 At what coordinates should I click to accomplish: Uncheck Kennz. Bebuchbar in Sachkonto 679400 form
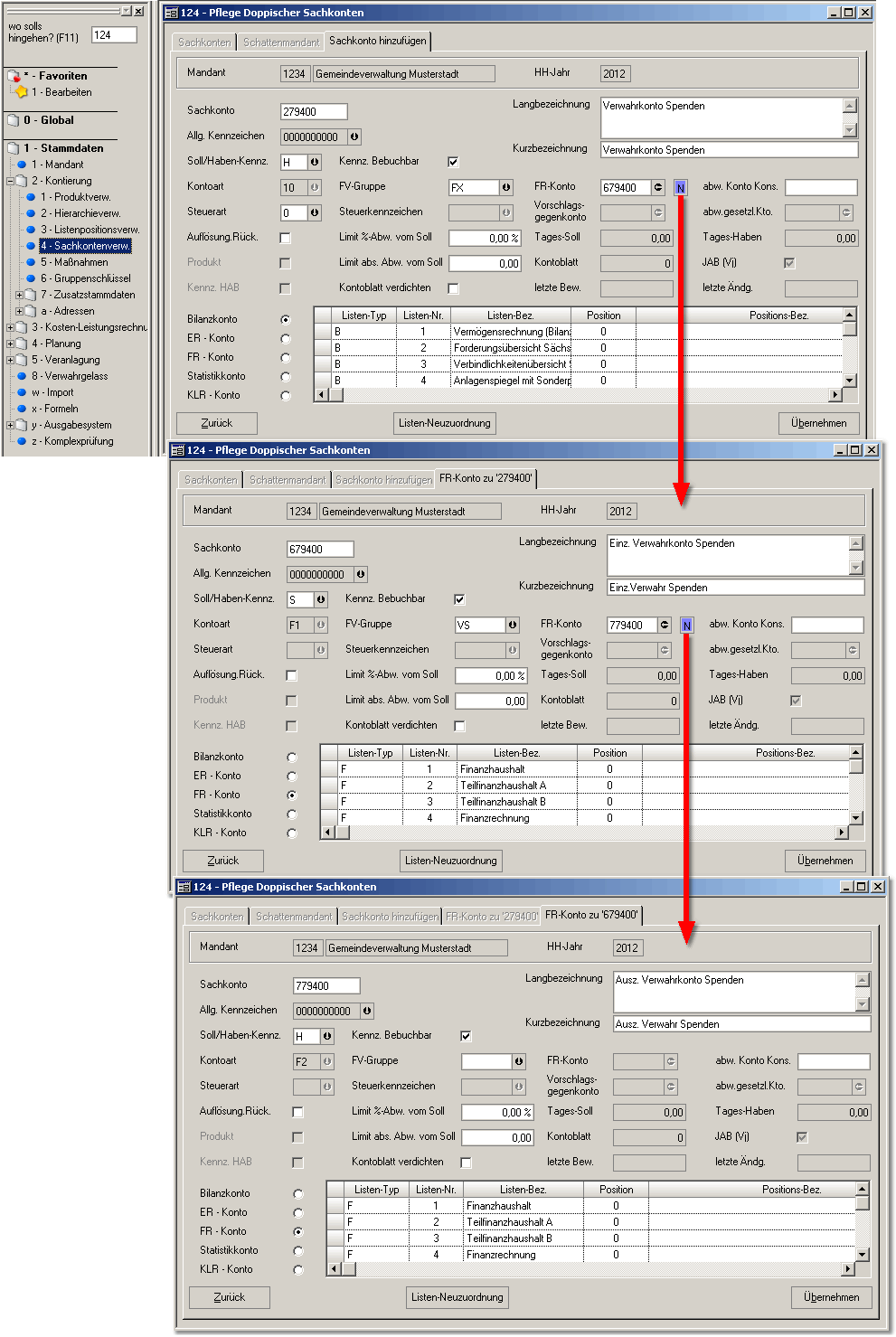pos(459,599)
